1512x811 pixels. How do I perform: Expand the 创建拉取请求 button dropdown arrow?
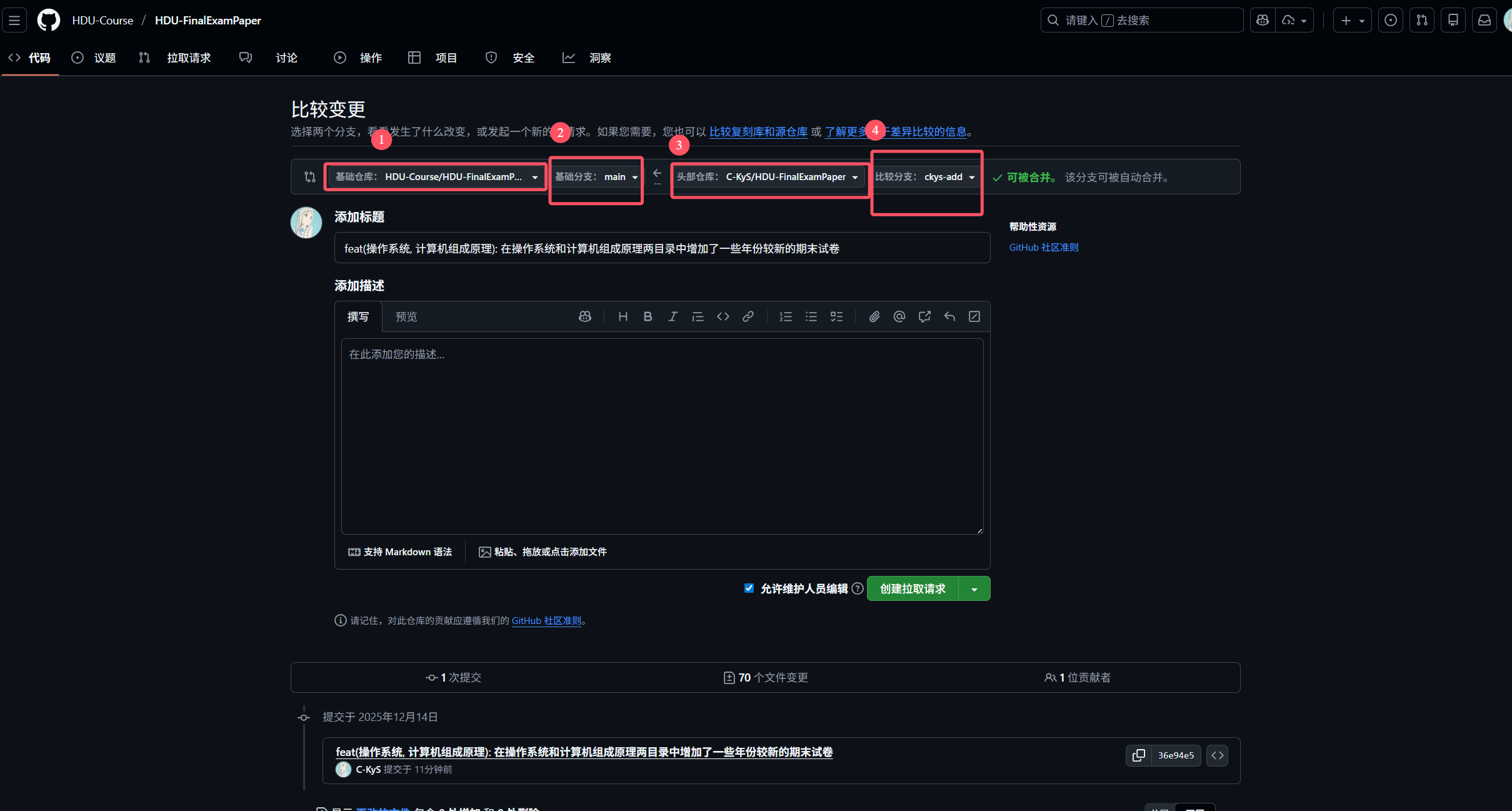[x=974, y=588]
